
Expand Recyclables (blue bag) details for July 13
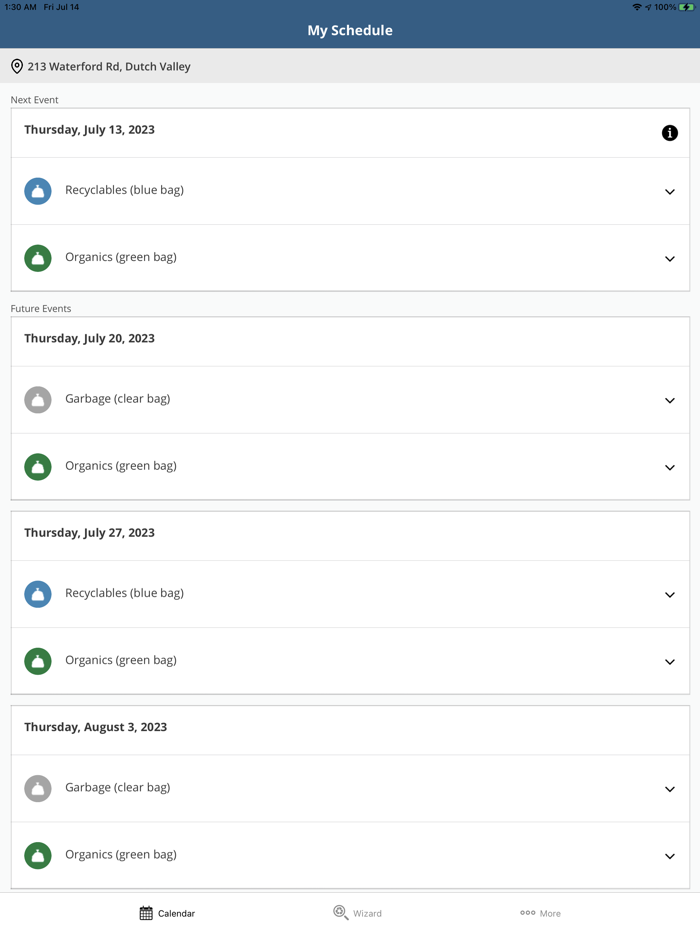tap(670, 192)
